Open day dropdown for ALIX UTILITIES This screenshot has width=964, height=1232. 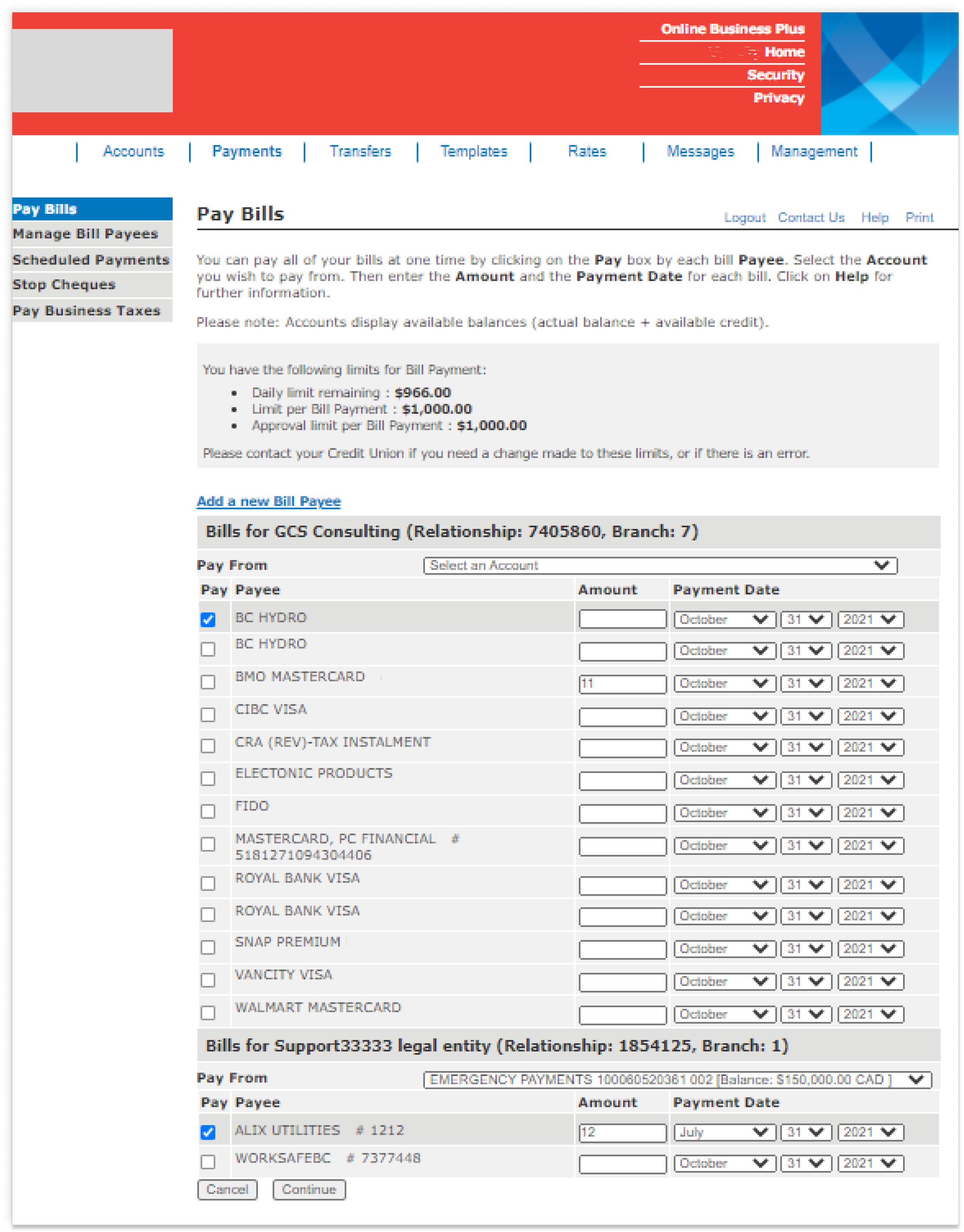806,1132
